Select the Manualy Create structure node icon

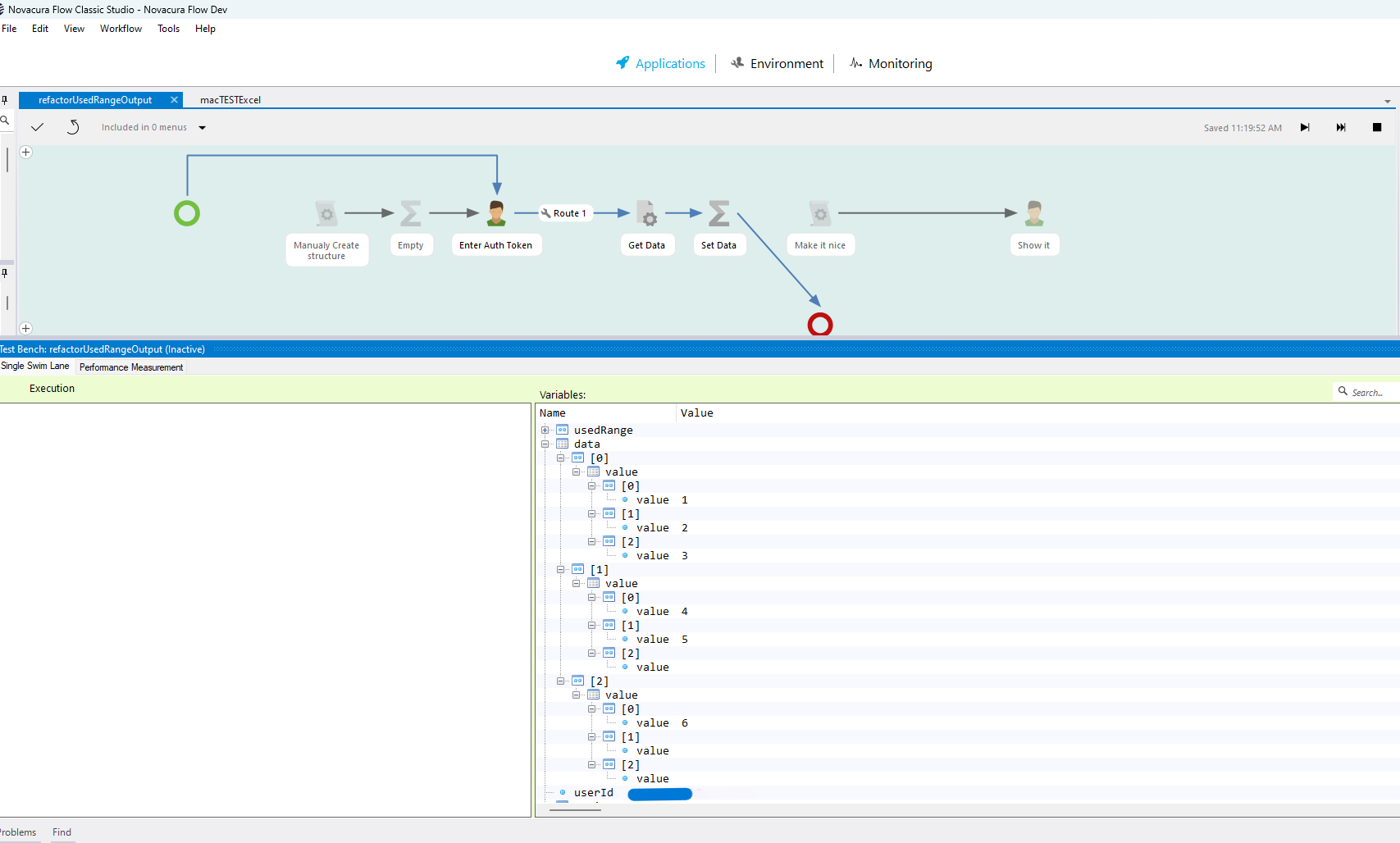point(326,213)
